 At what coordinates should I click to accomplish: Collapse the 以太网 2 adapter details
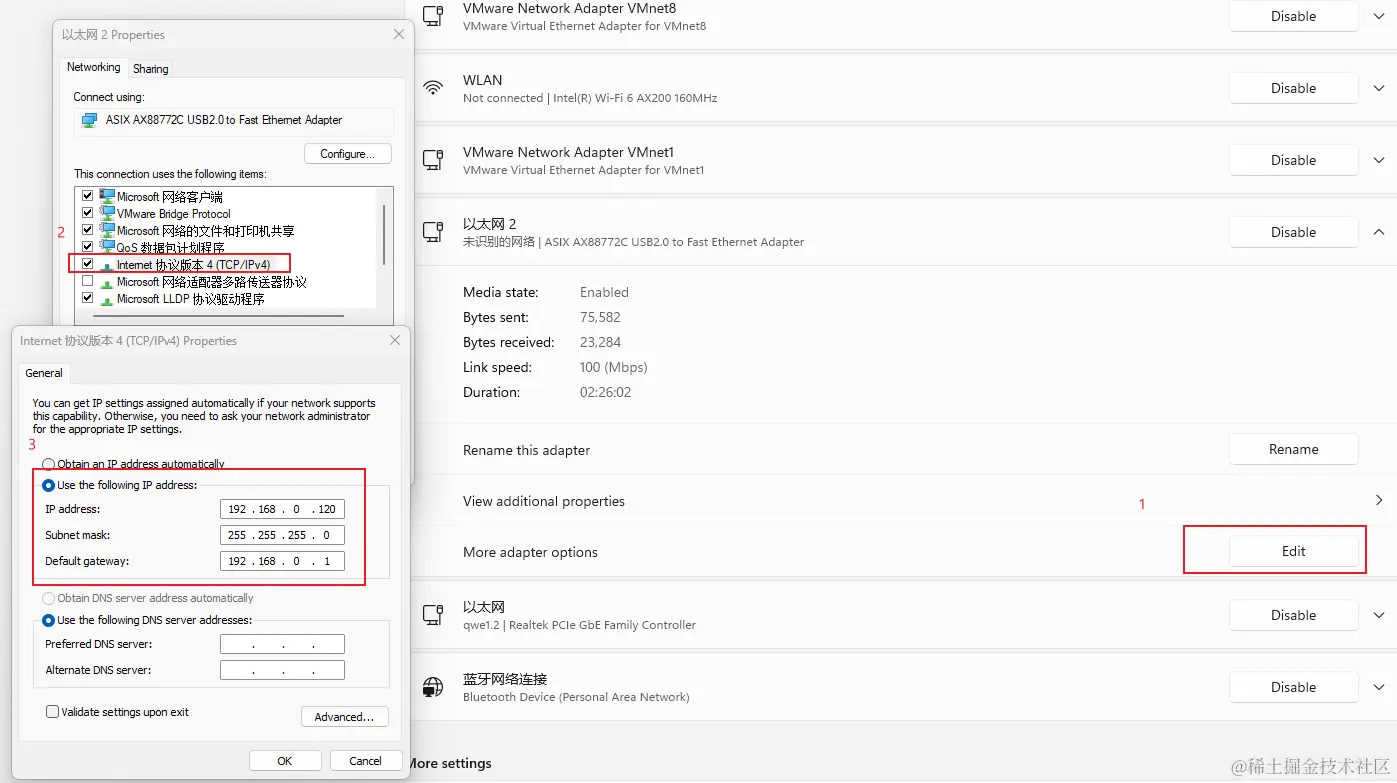click(1379, 232)
